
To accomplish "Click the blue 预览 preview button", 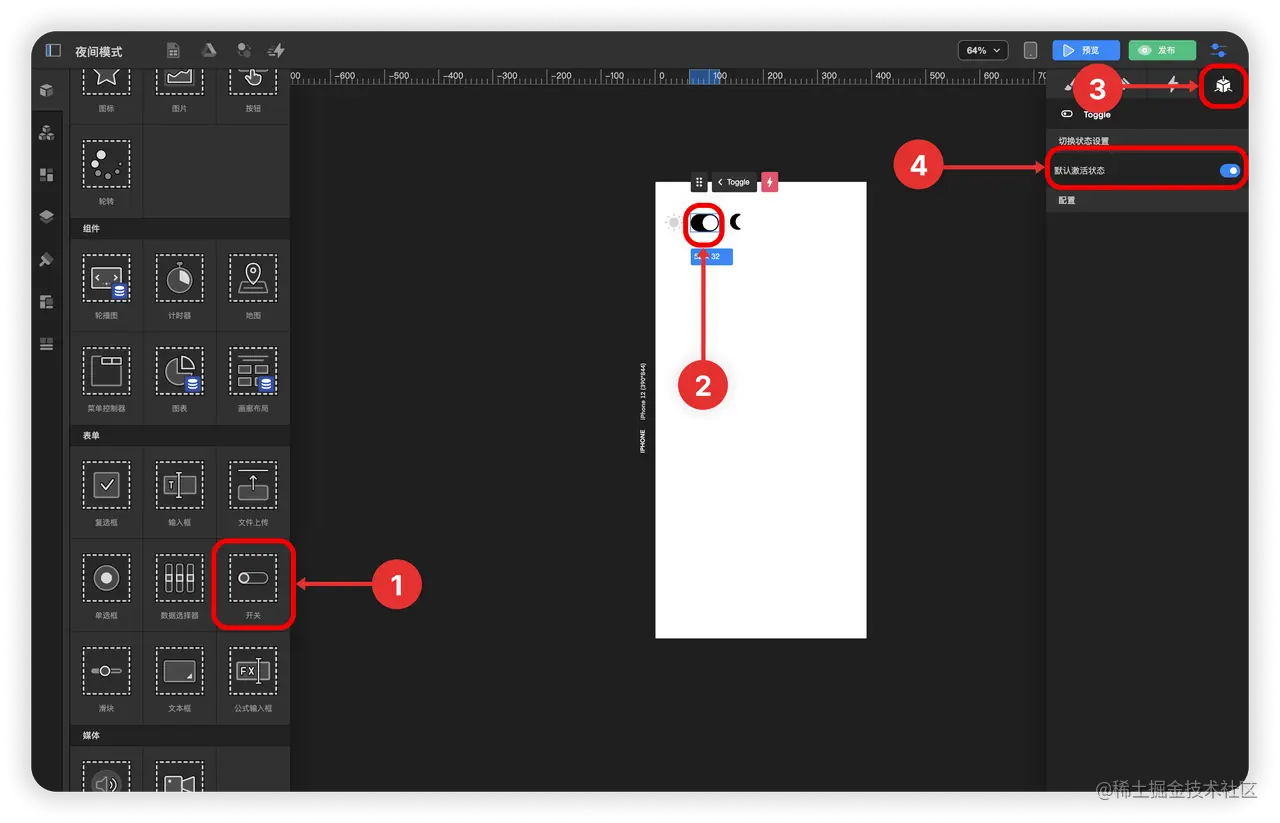I will [1085, 50].
